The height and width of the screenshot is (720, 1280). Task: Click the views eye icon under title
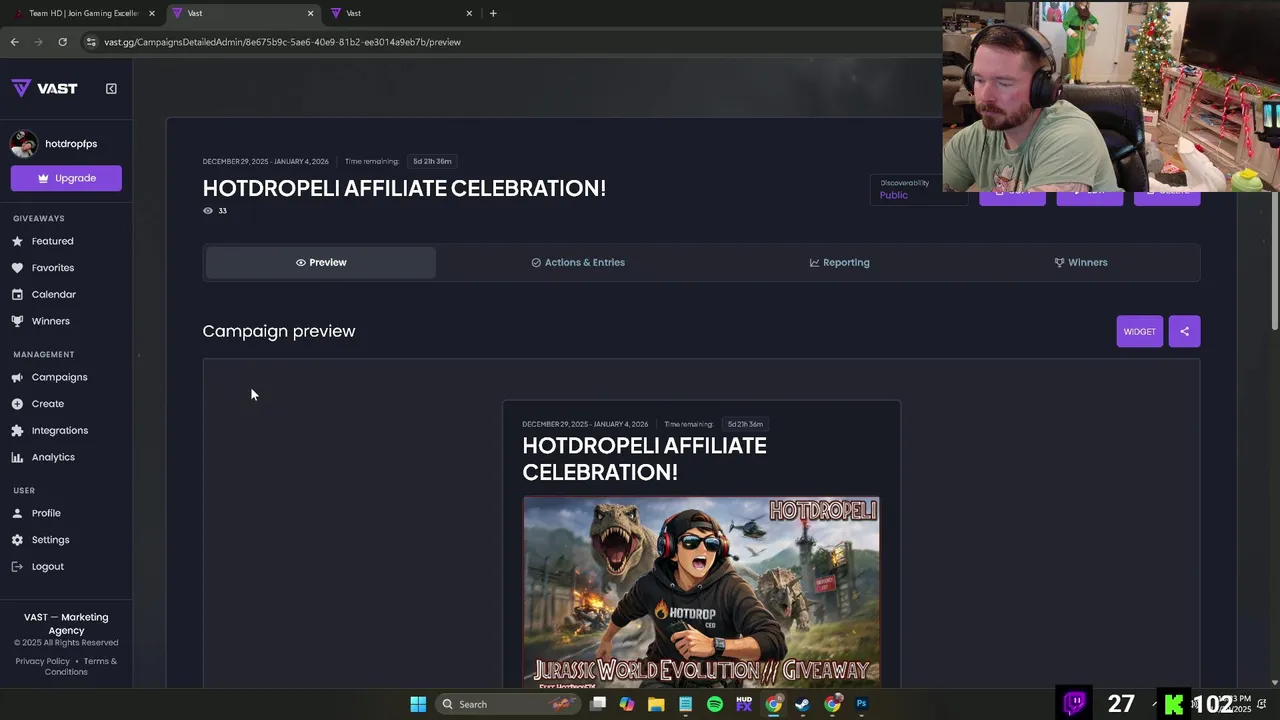tap(208, 211)
